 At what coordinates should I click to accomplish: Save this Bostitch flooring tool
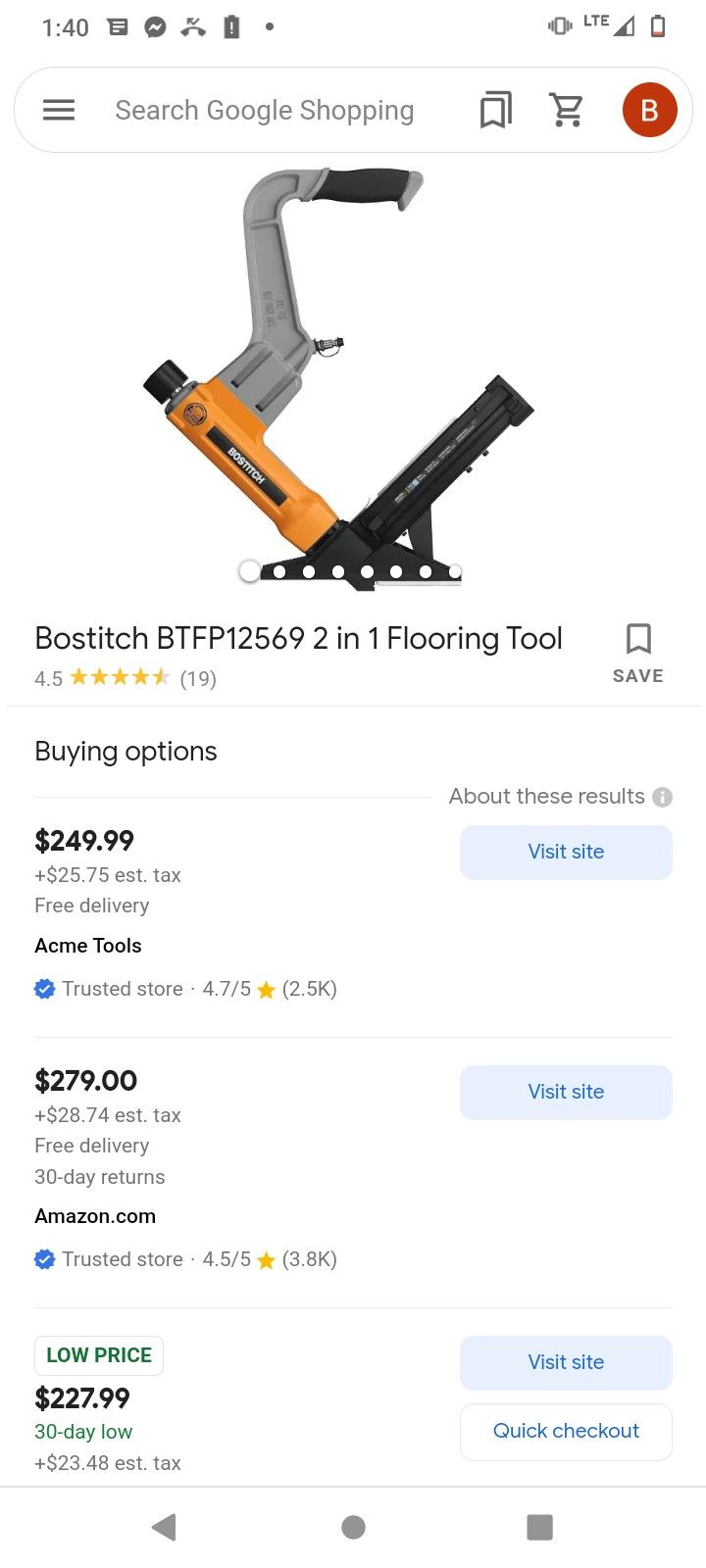click(x=637, y=653)
